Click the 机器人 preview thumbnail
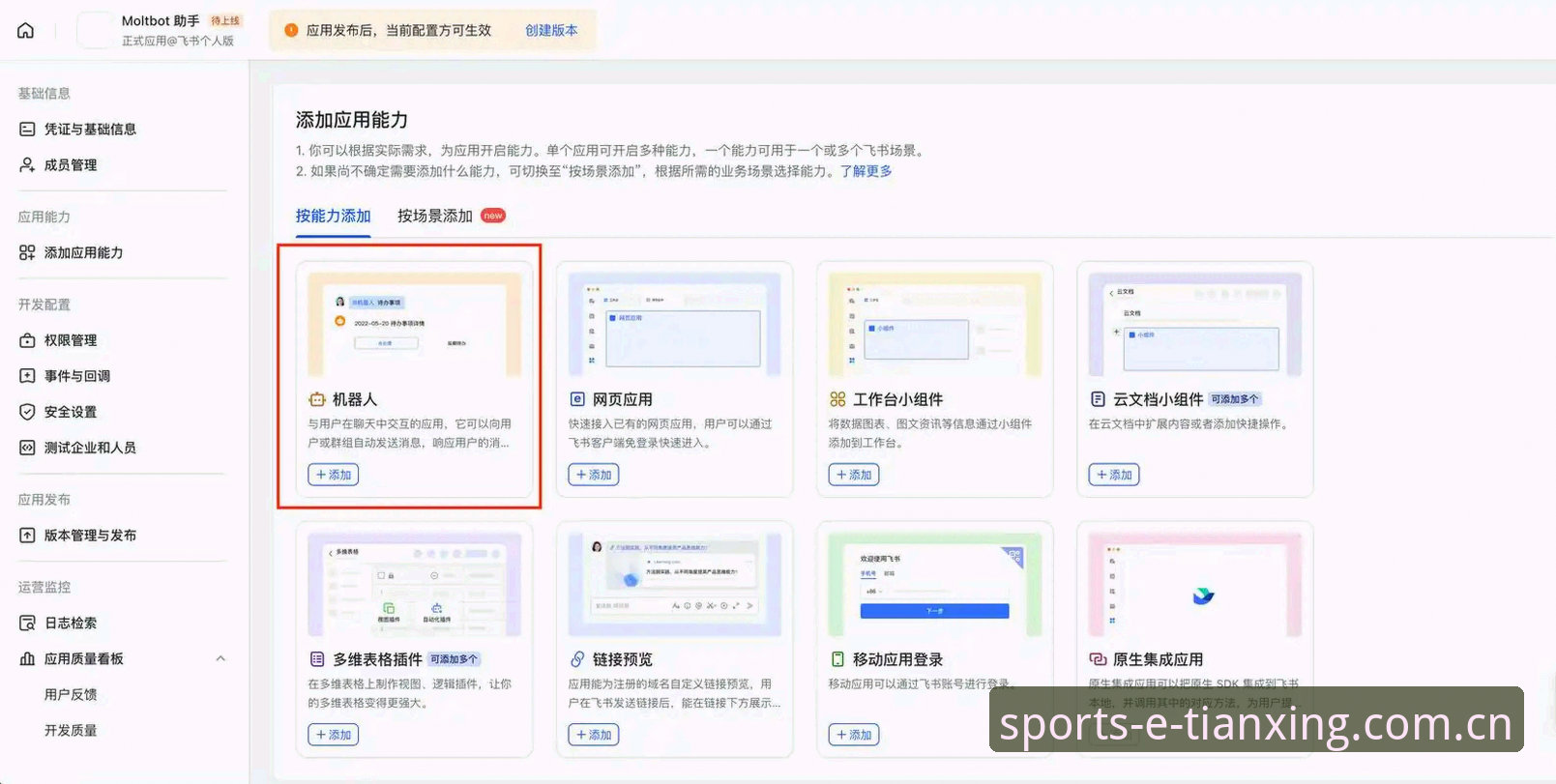The height and width of the screenshot is (784, 1556). click(x=414, y=324)
